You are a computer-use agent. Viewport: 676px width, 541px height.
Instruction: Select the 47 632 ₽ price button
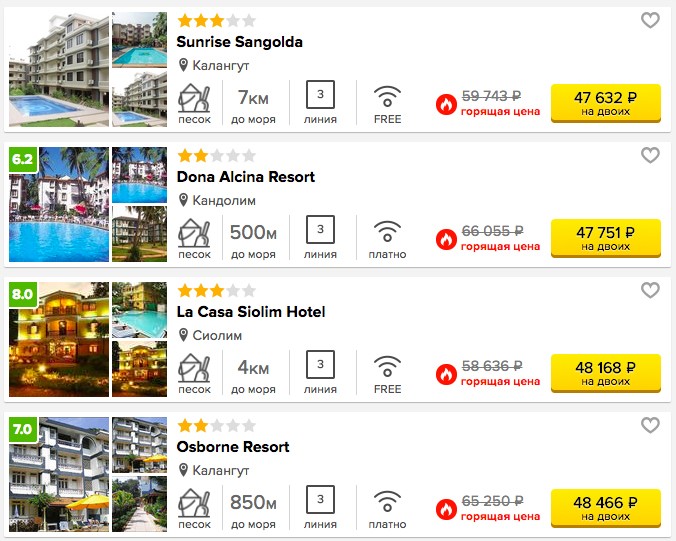606,103
